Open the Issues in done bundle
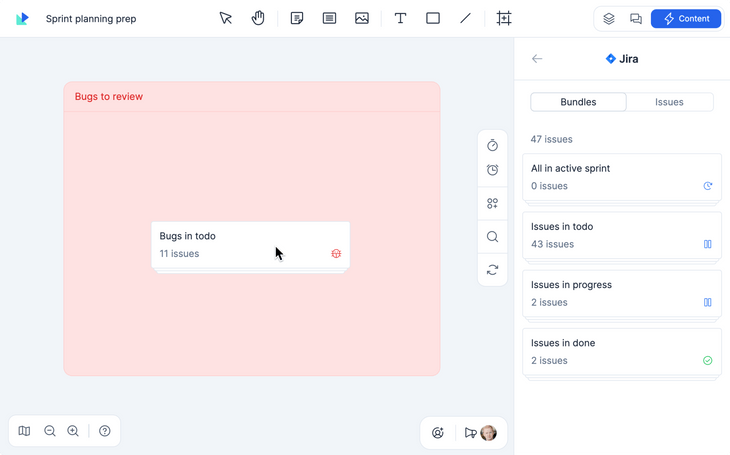 622,352
